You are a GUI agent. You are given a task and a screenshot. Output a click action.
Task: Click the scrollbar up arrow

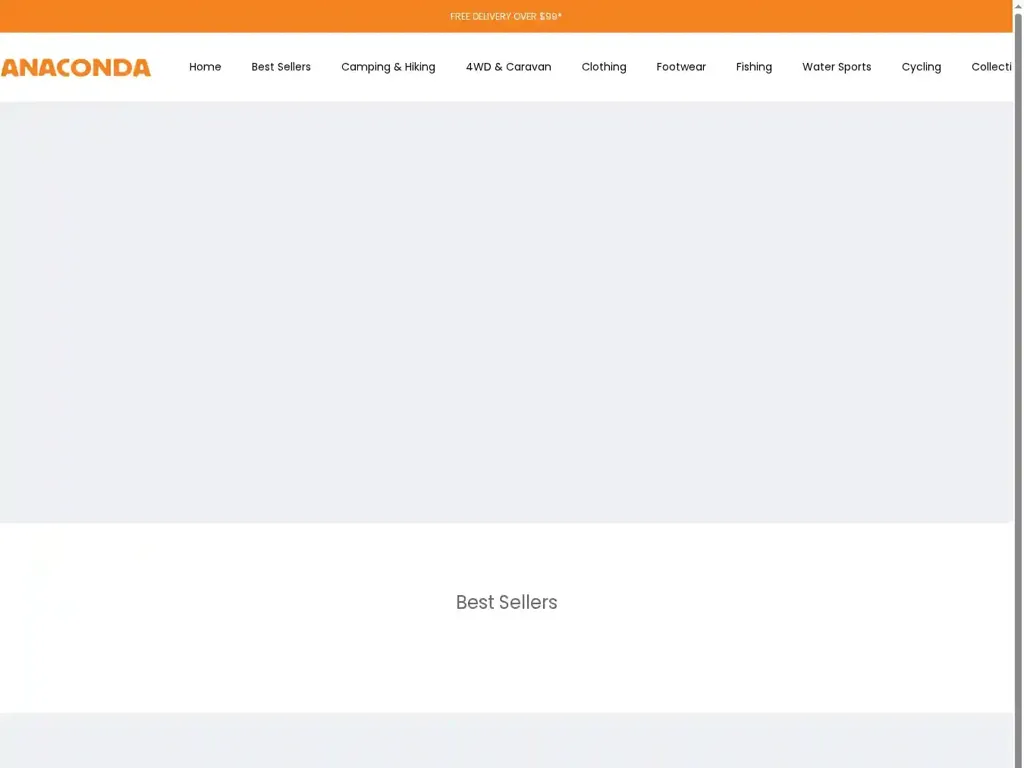point(1017,6)
